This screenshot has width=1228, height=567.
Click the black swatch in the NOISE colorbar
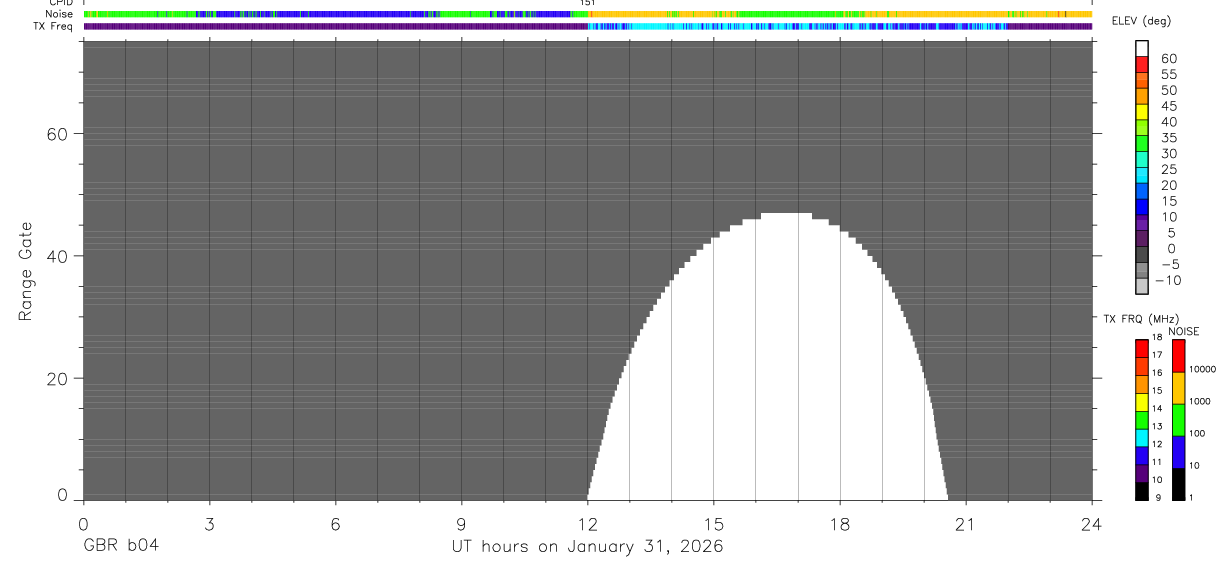(1178, 484)
